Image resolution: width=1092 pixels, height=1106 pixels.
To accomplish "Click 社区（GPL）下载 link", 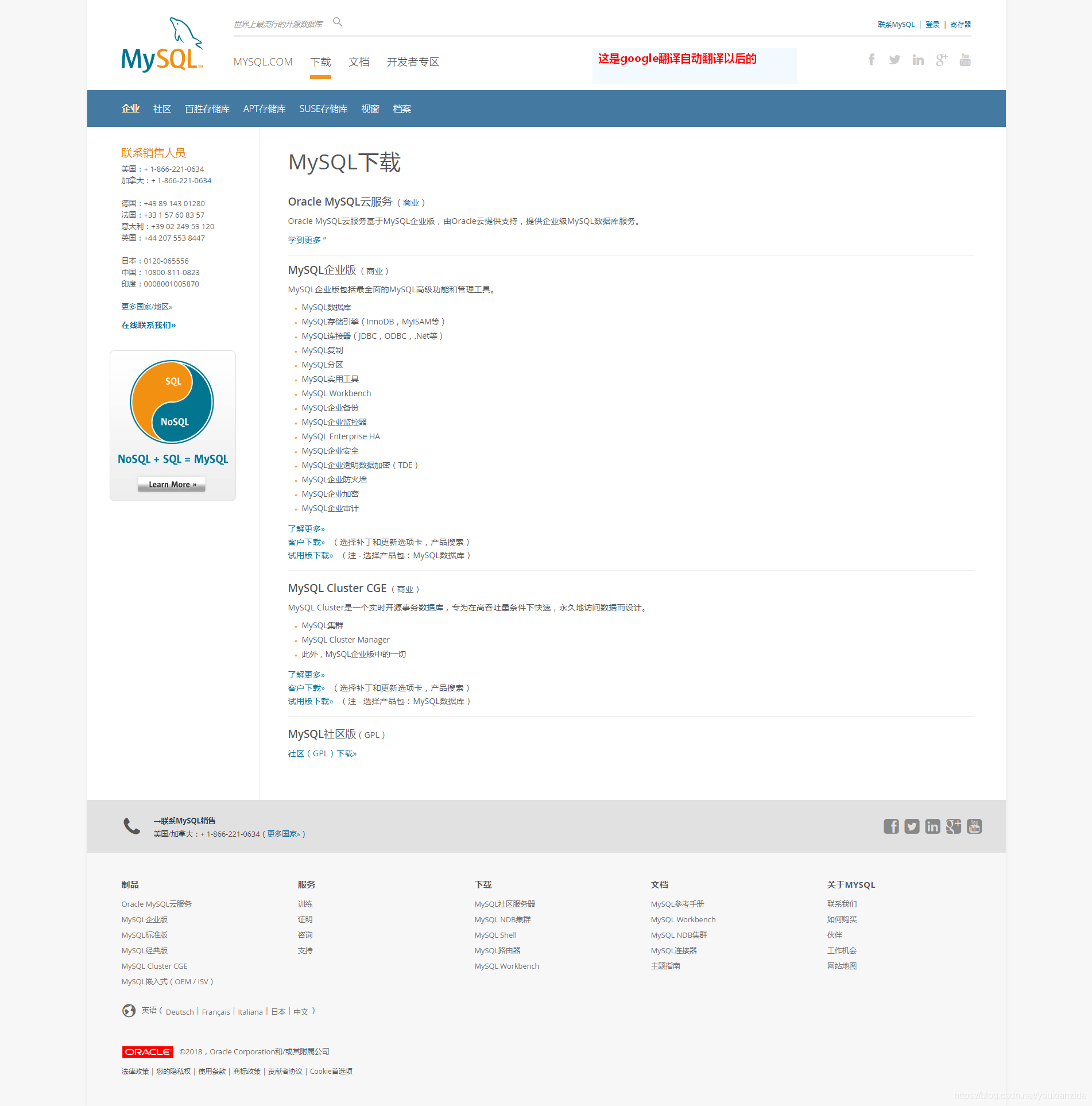I will click(x=322, y=753).
